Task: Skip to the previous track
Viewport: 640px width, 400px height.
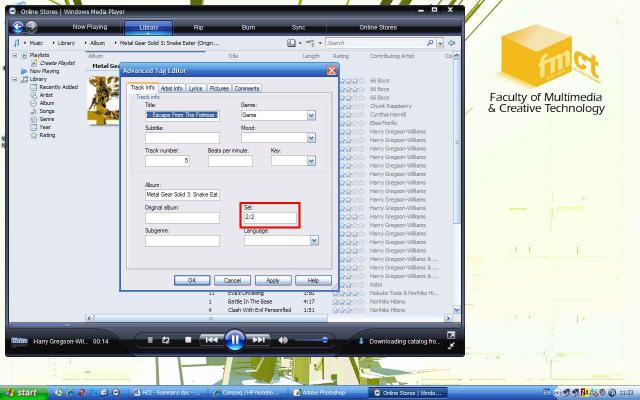Action: coord(211,340)
